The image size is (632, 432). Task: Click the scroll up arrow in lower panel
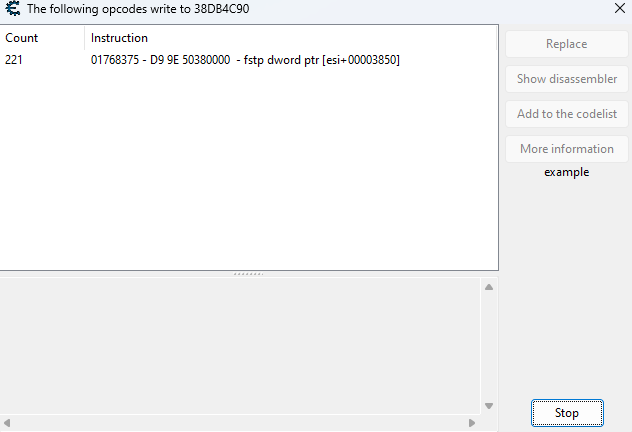coord(489,288)
